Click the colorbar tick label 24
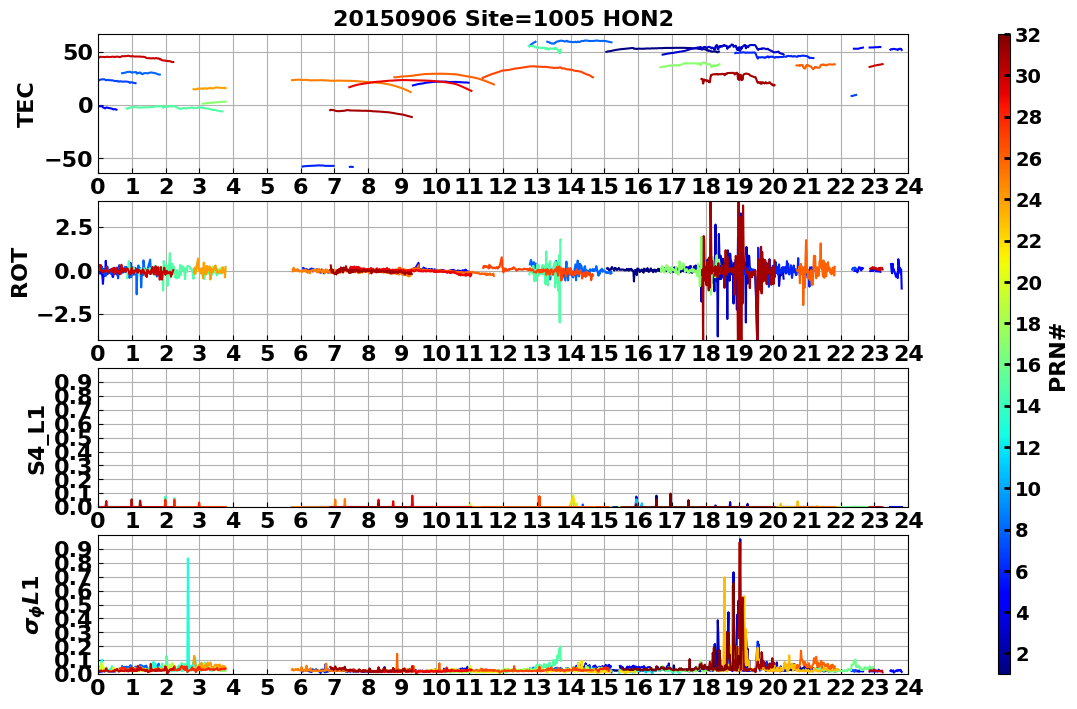The height and width of the screenshot is (709, 1077). pyautogui.click(x=1028, y=200)
